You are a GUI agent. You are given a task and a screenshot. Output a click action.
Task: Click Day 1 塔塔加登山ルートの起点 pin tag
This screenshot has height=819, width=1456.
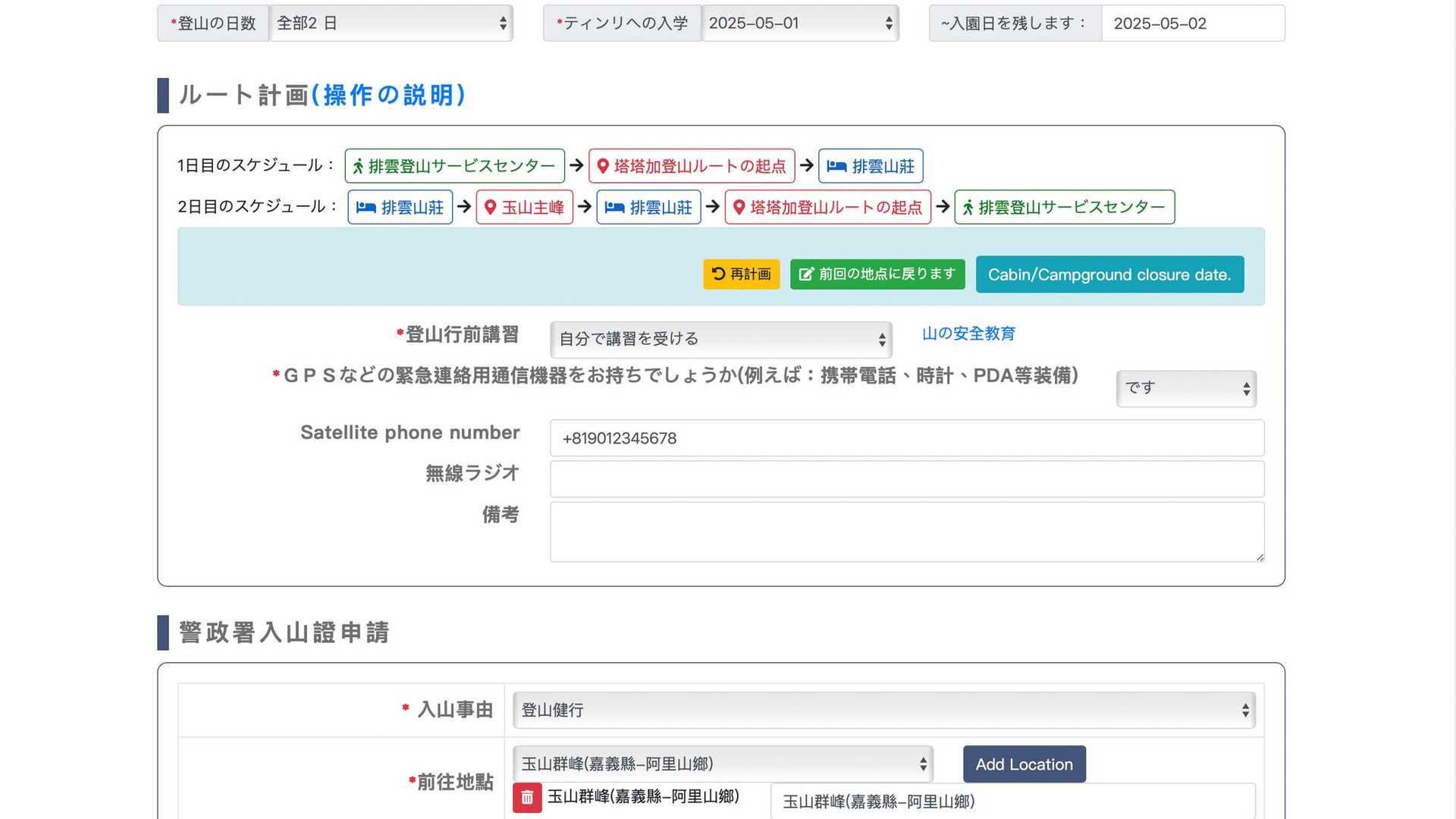tap(692, 166)
